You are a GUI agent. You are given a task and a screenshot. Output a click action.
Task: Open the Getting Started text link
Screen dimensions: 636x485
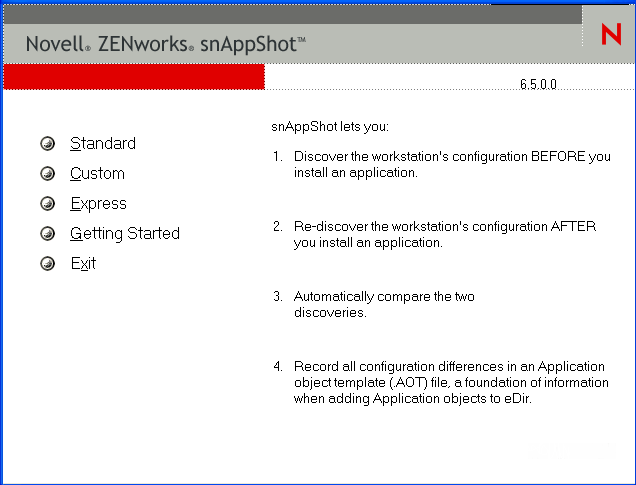(125, 234)
